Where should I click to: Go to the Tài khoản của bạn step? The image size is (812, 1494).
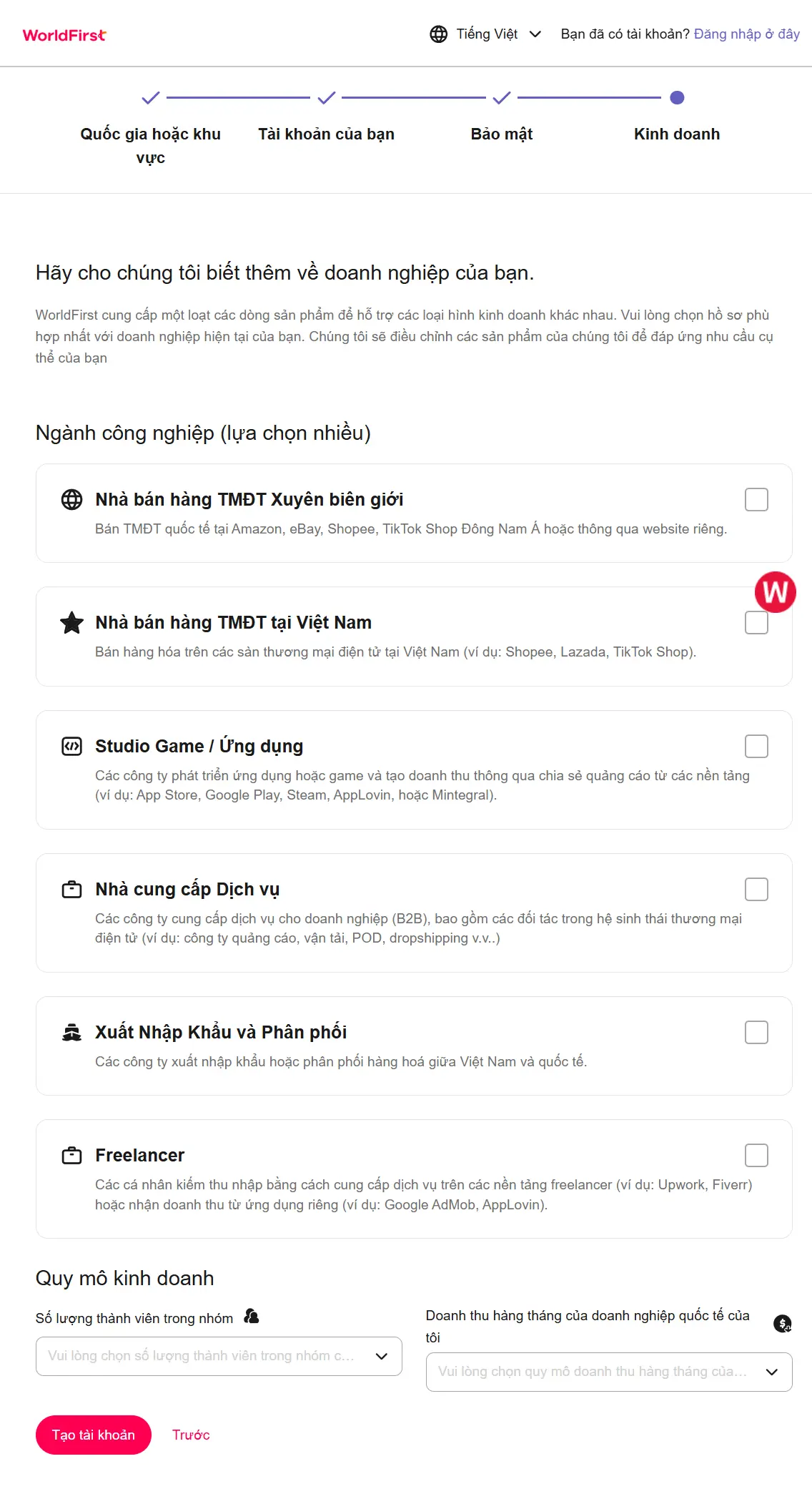[x=326, y=134]
